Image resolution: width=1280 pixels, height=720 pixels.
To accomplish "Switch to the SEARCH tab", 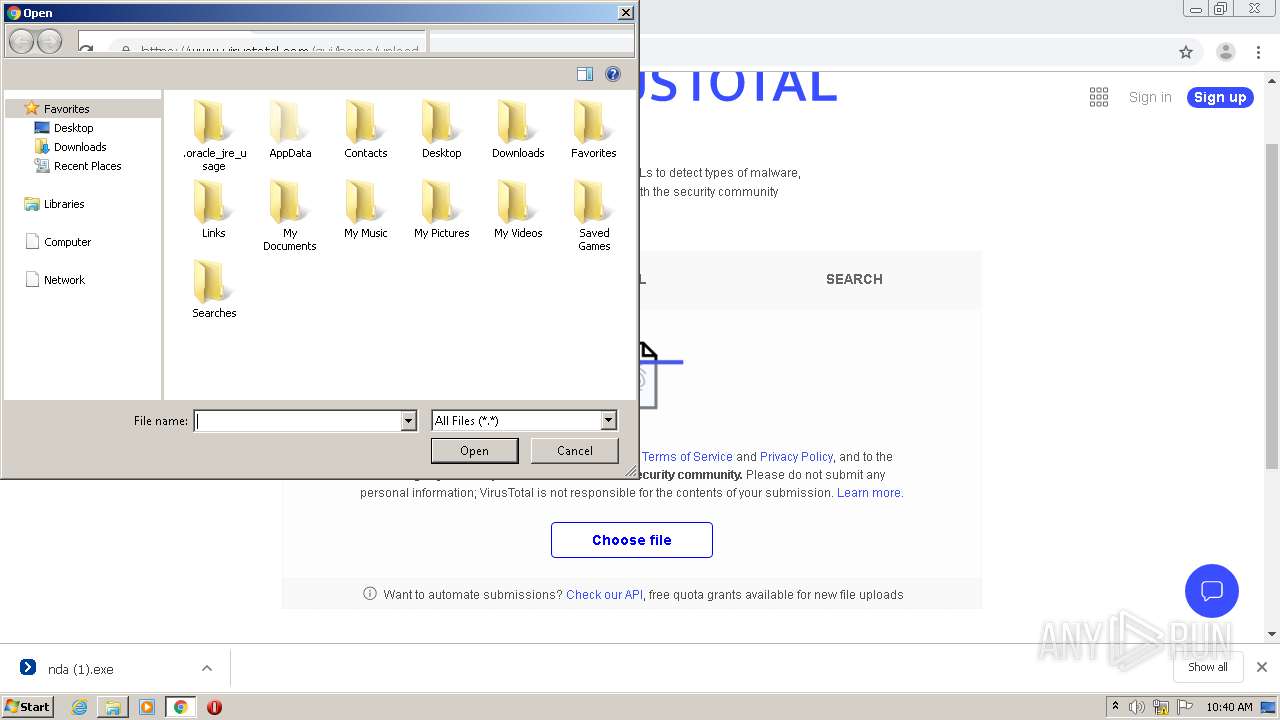I will click(x=854, y=279).
